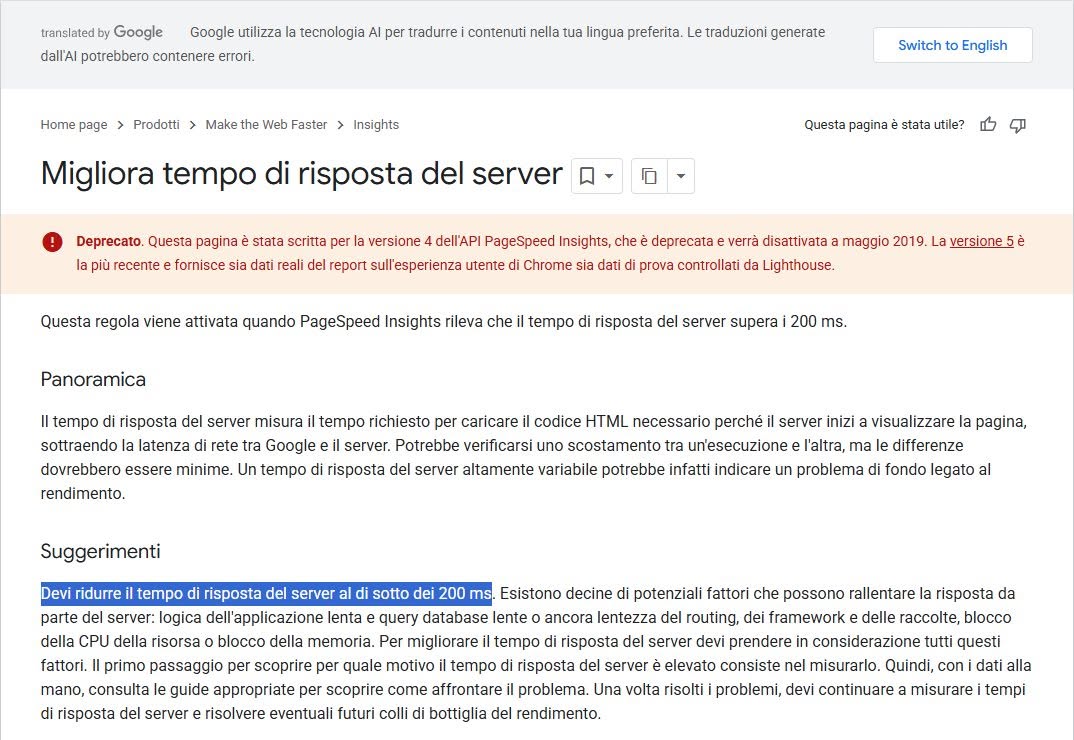Click the Google logo in translation banner
Viewport: 1074px width, 740px height.
138,32
